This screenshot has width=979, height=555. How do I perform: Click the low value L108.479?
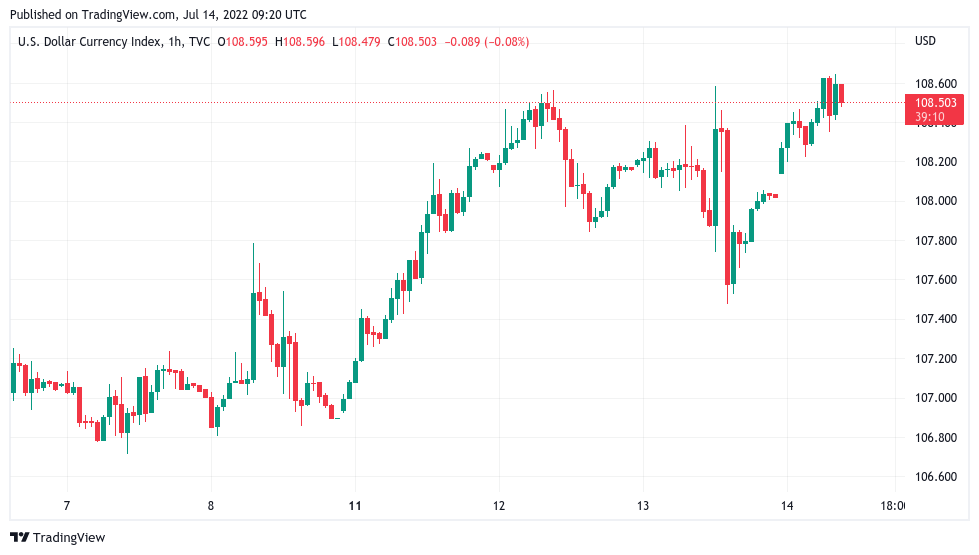360,41
